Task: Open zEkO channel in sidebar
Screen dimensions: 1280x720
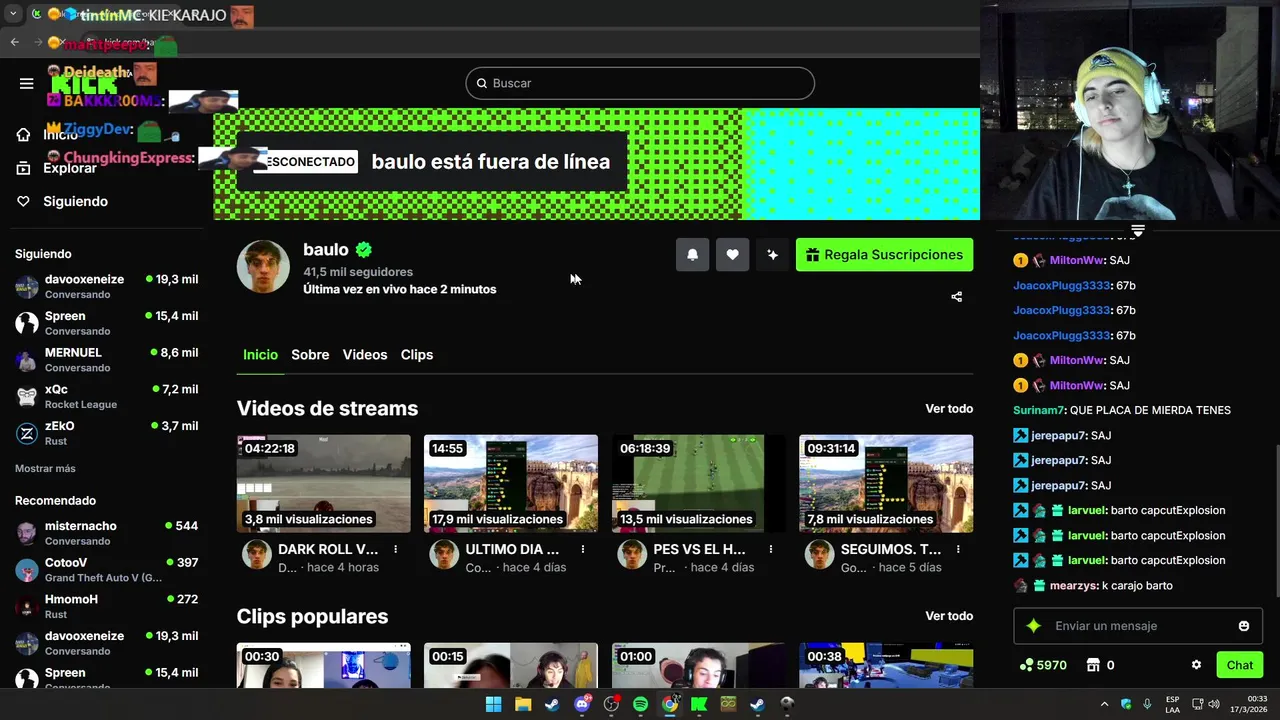Action: [106, 433]
